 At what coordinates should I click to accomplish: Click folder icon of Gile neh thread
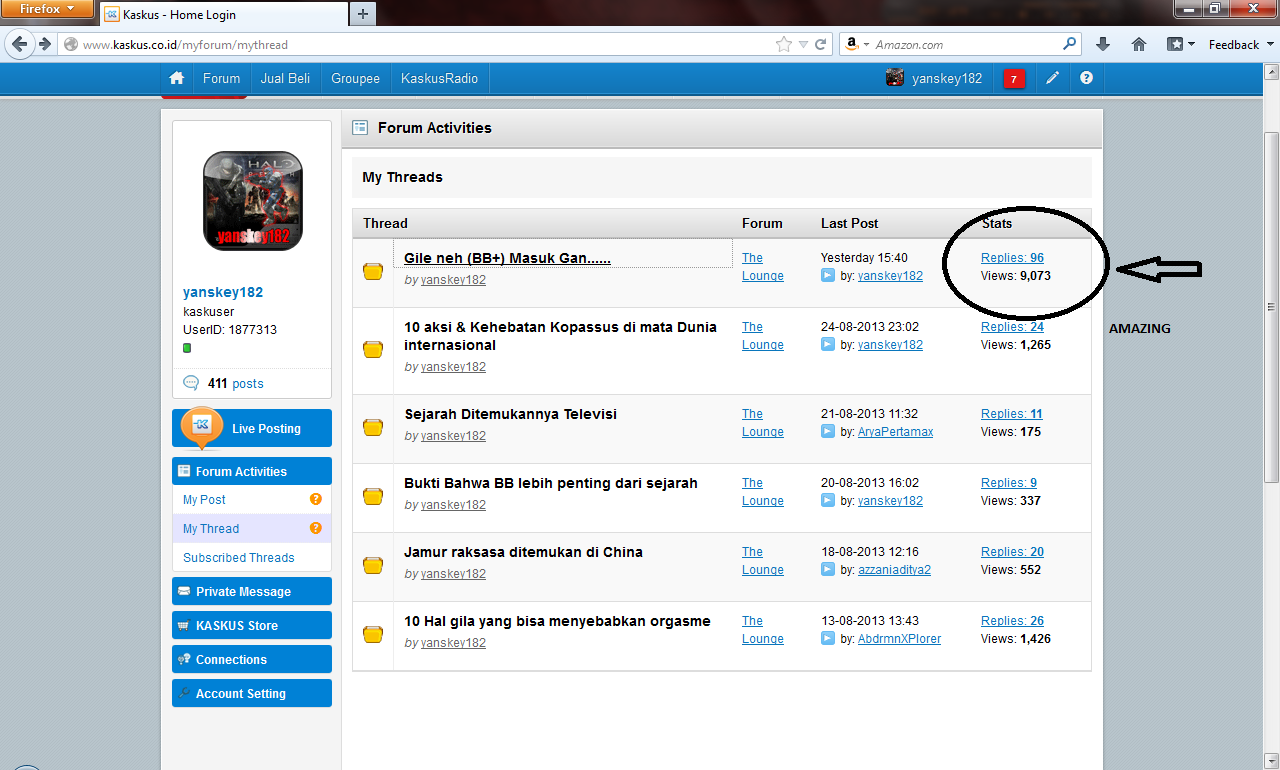pos(373,271)
